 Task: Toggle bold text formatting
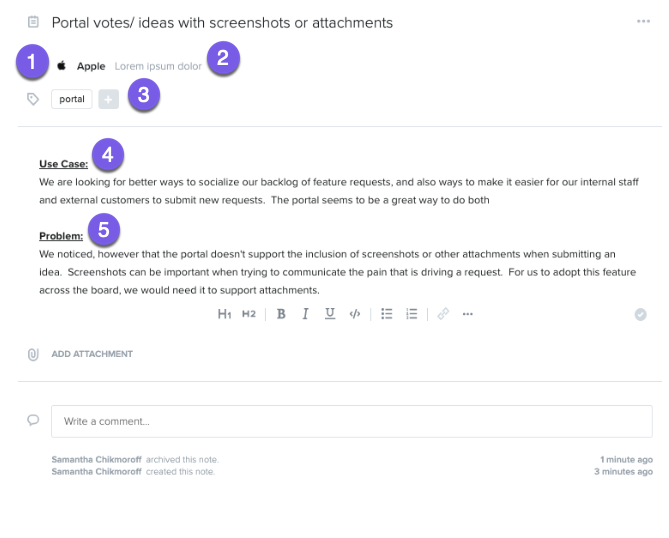(281, 314)
